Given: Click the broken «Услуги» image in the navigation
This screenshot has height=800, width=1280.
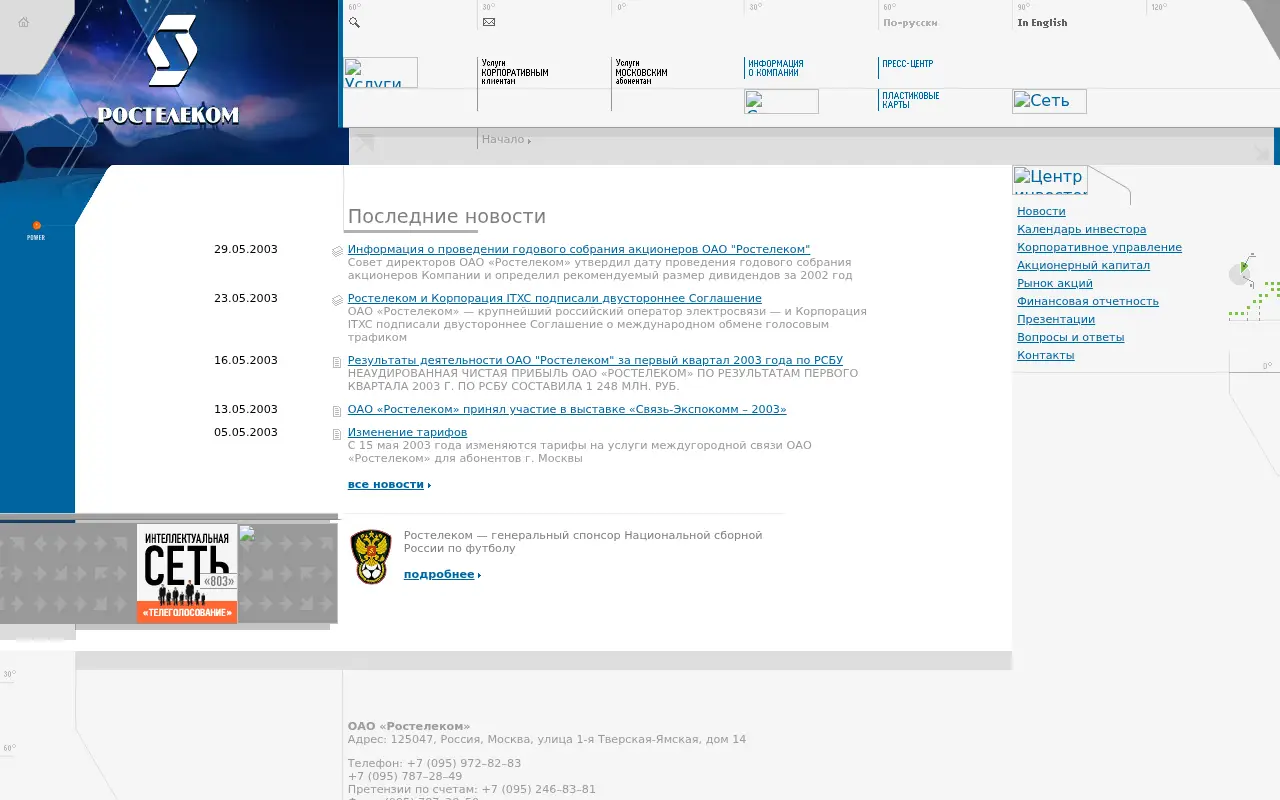Looking at the screenshot, I should [x=381, y=72].
